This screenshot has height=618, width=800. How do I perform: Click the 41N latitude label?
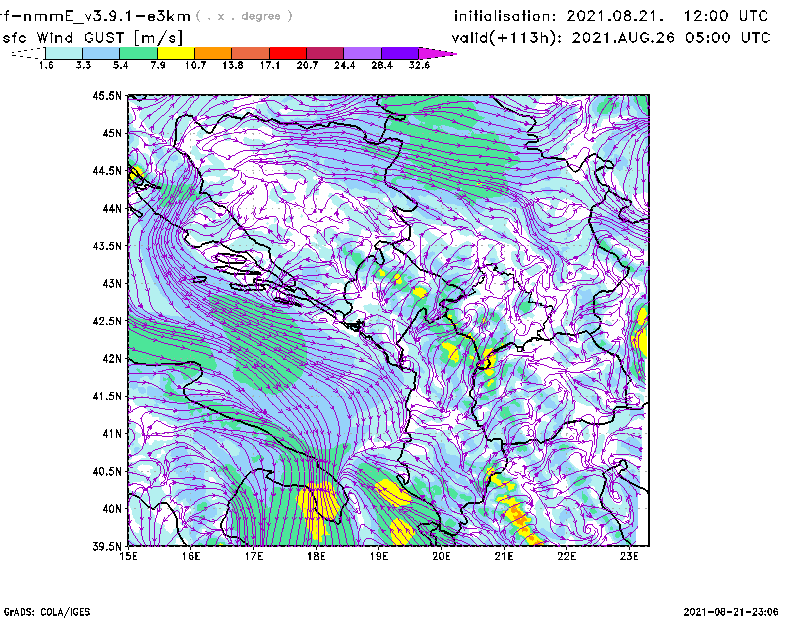click(x=112, y=434)
